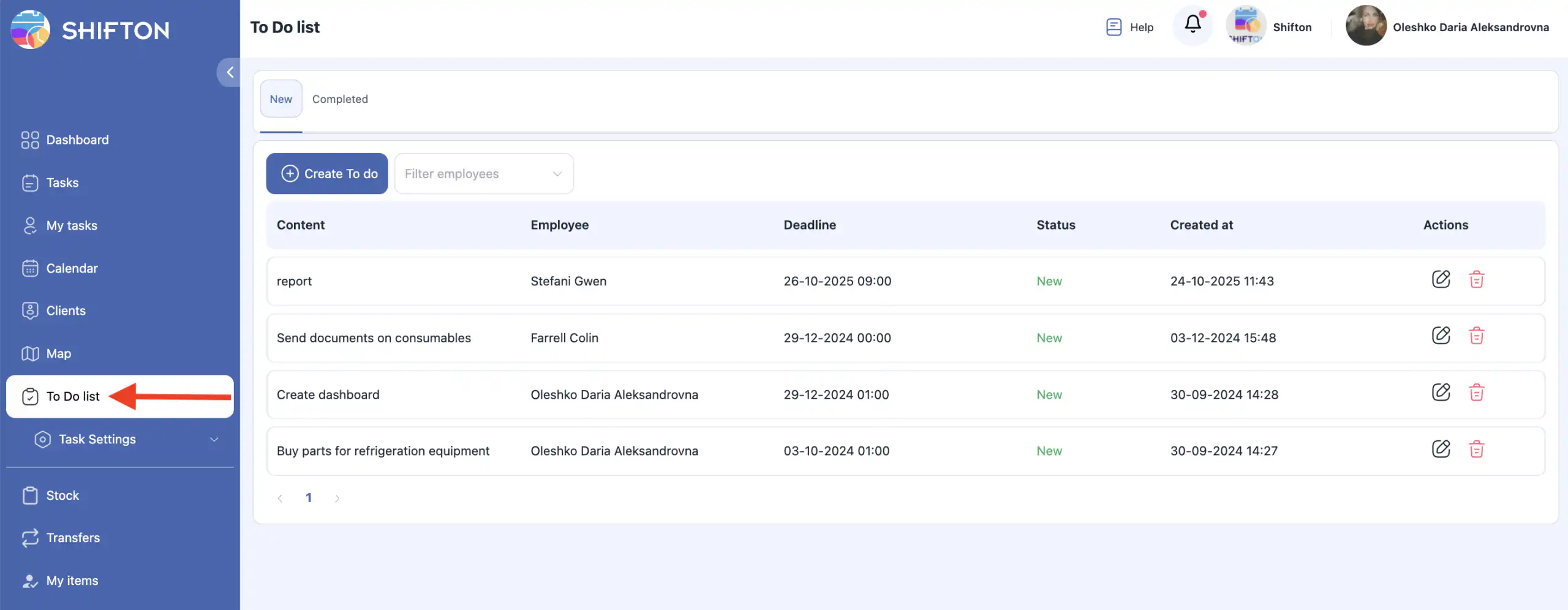Delete 'Buy parts for refrigeration equipment' entry
This screenshot has width=1568, height=610.
click(x=1476, y=449)
